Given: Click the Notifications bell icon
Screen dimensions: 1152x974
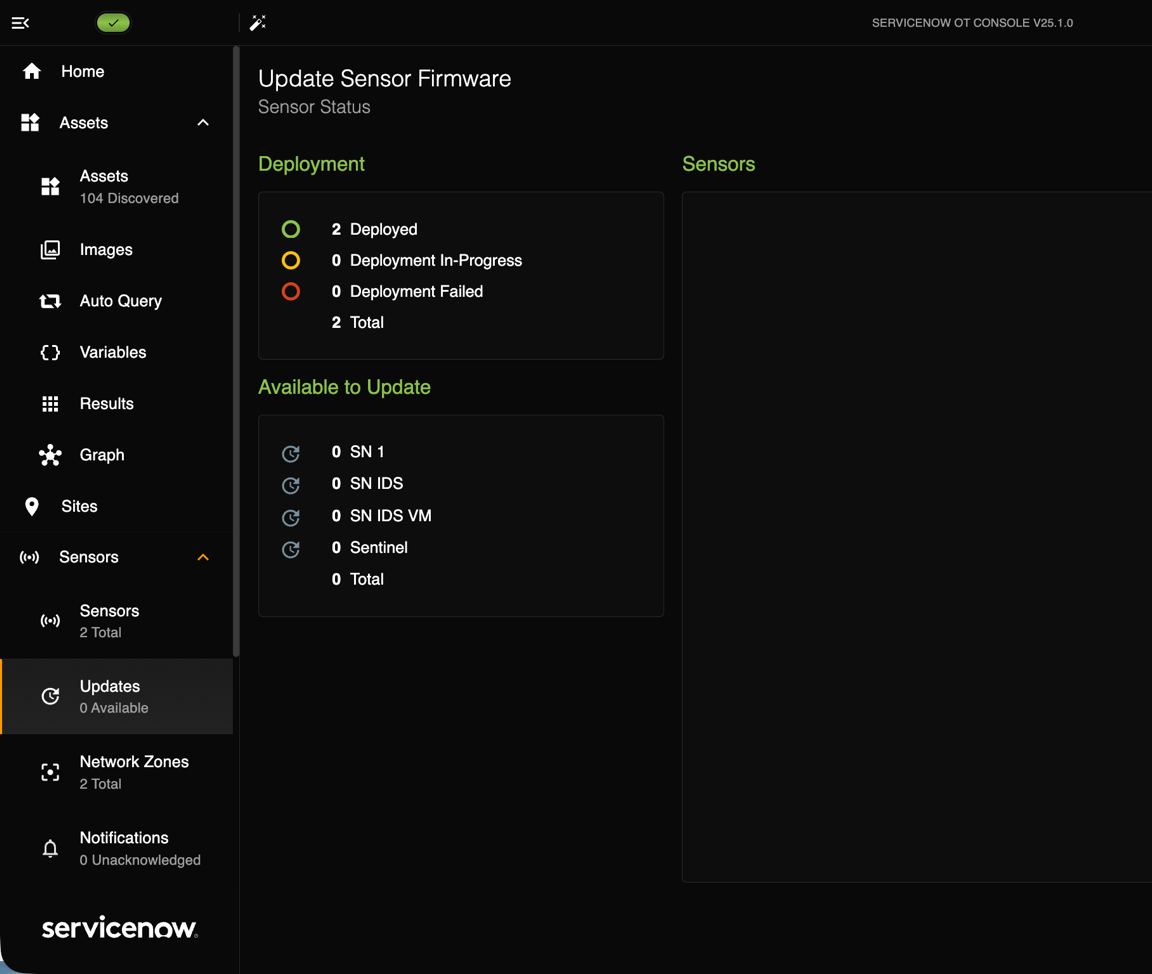Looking at the screenshot, I should tap(50, 848).
